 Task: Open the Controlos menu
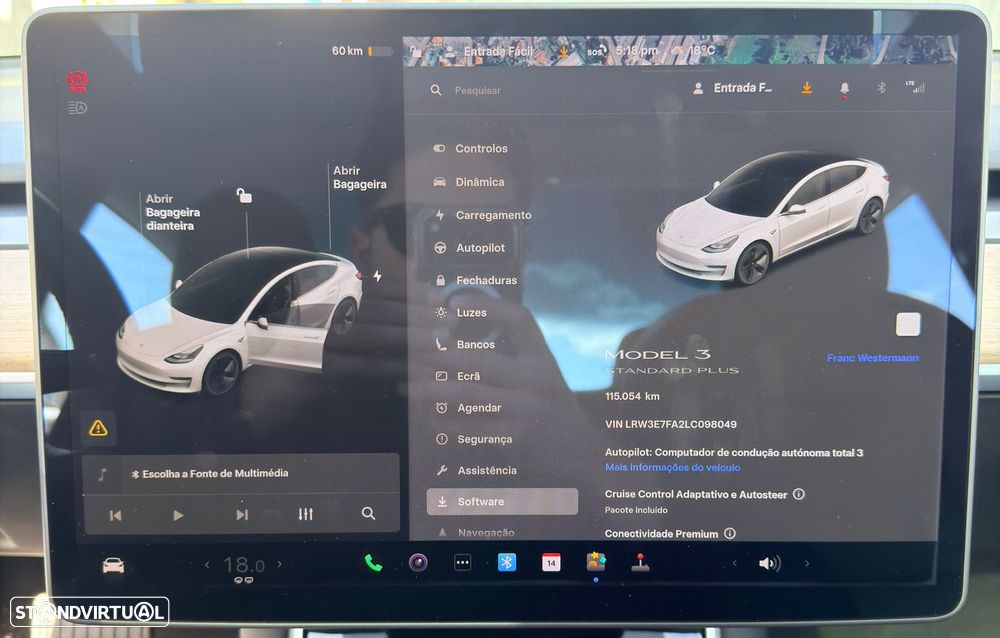tap(471, 149)
